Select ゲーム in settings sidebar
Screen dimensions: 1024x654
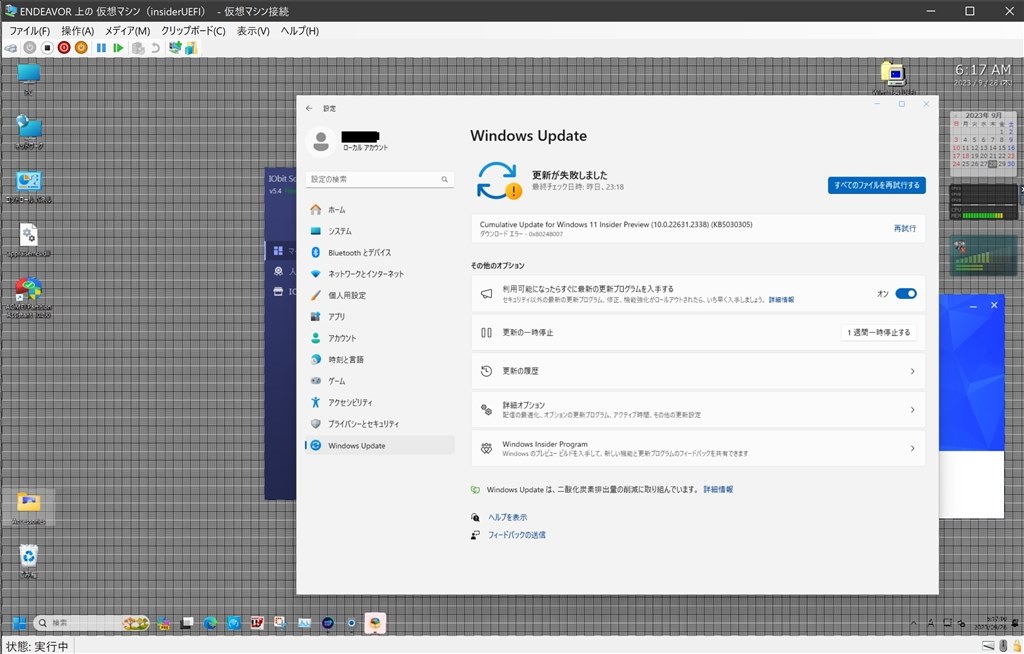[379, 381]
